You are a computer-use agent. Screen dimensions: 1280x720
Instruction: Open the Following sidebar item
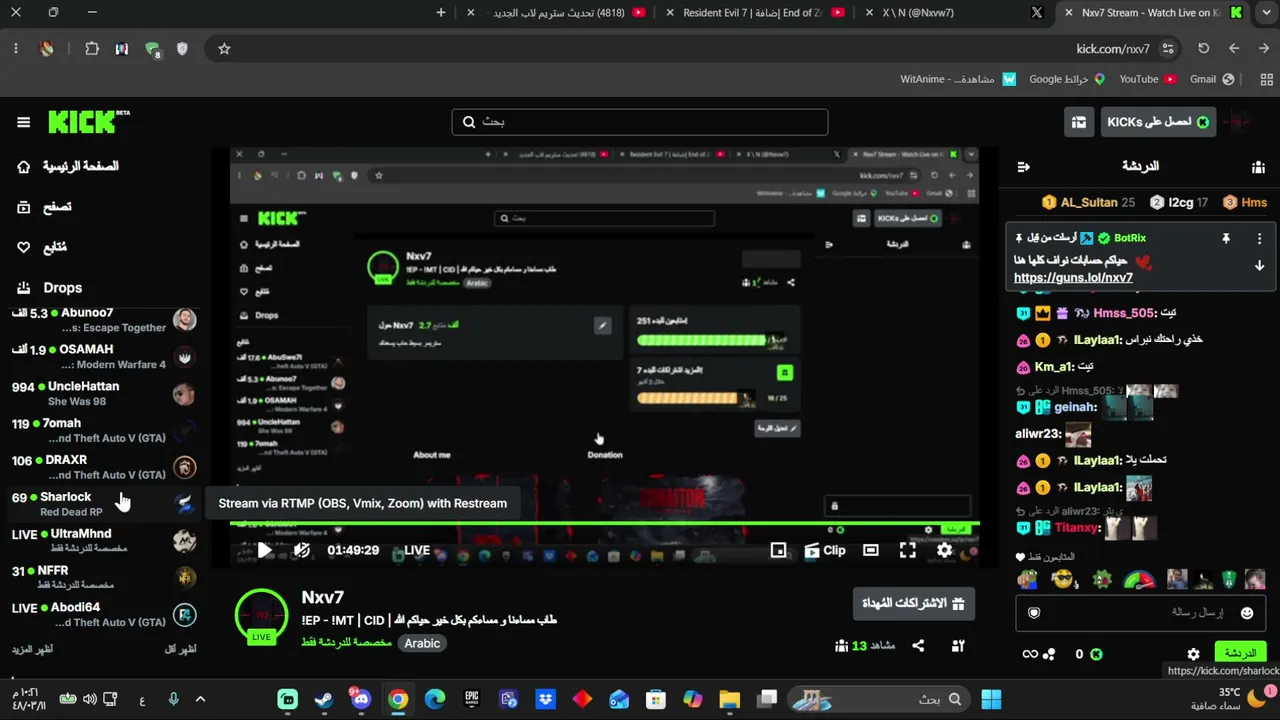(x=43, y=247)
